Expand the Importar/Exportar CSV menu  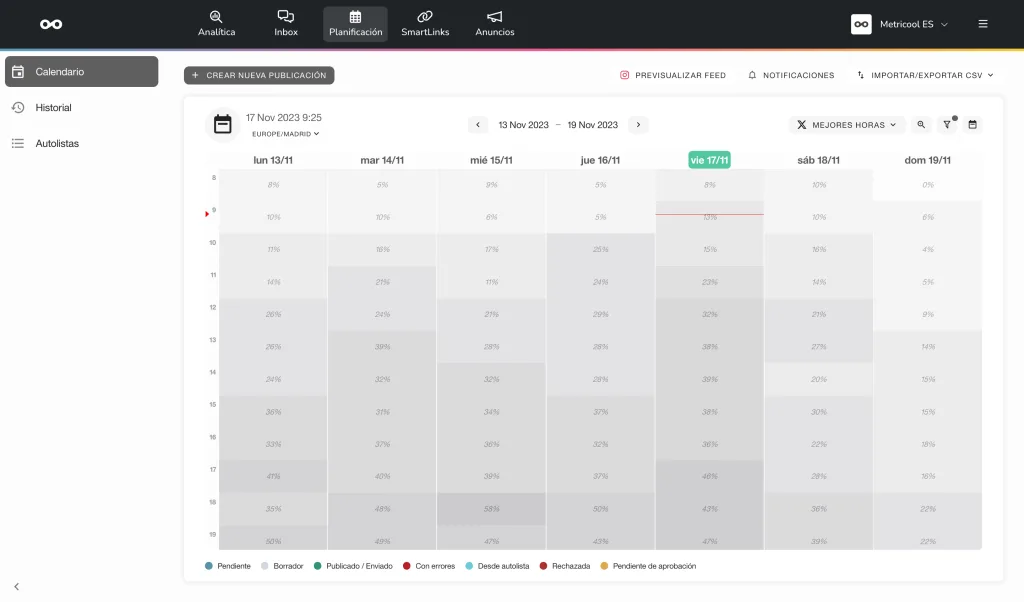[x=925, y=75]
